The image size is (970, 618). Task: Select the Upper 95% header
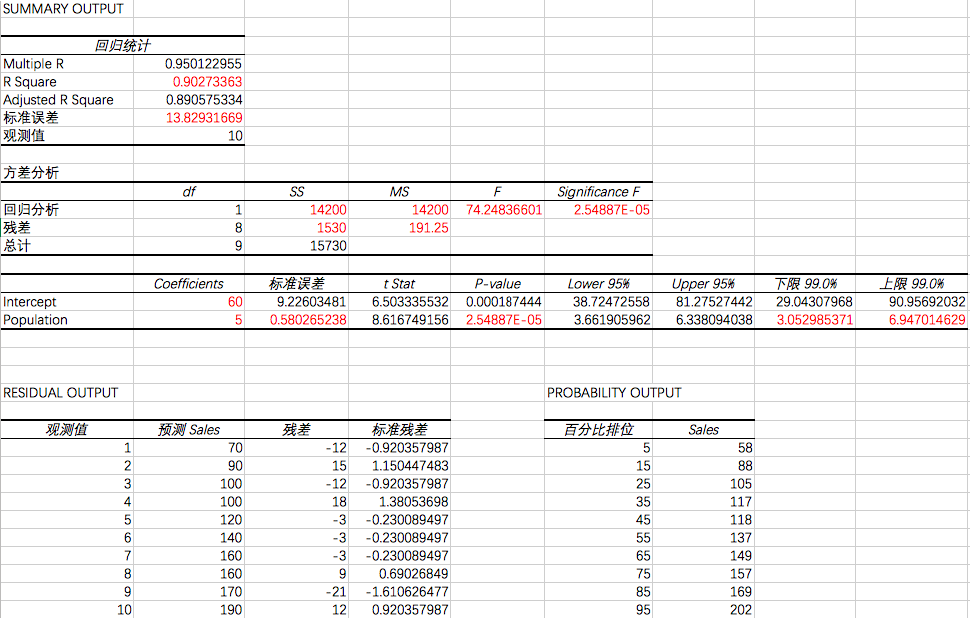[703, 284]
